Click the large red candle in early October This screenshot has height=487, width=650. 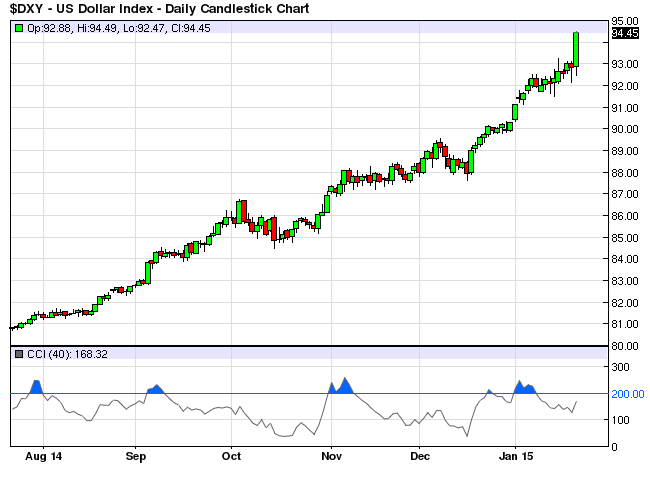[244, 211]
